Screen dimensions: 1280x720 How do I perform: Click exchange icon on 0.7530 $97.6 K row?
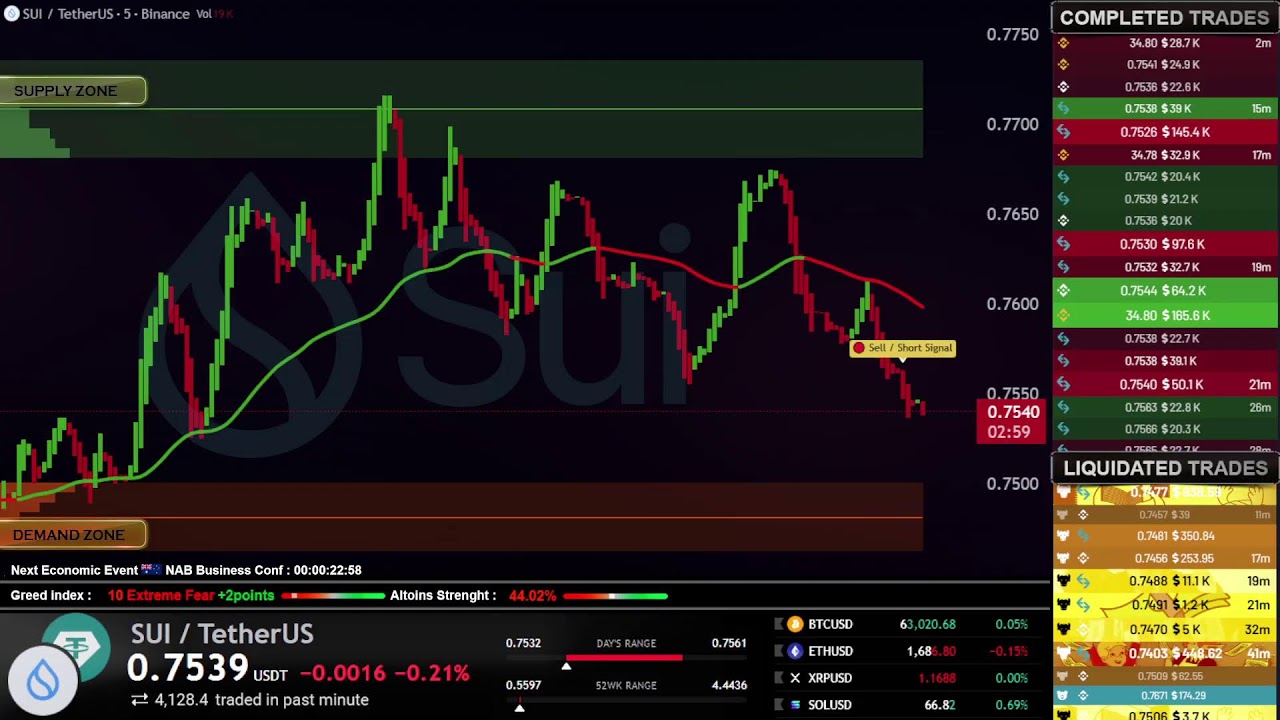click(1063, 244)
